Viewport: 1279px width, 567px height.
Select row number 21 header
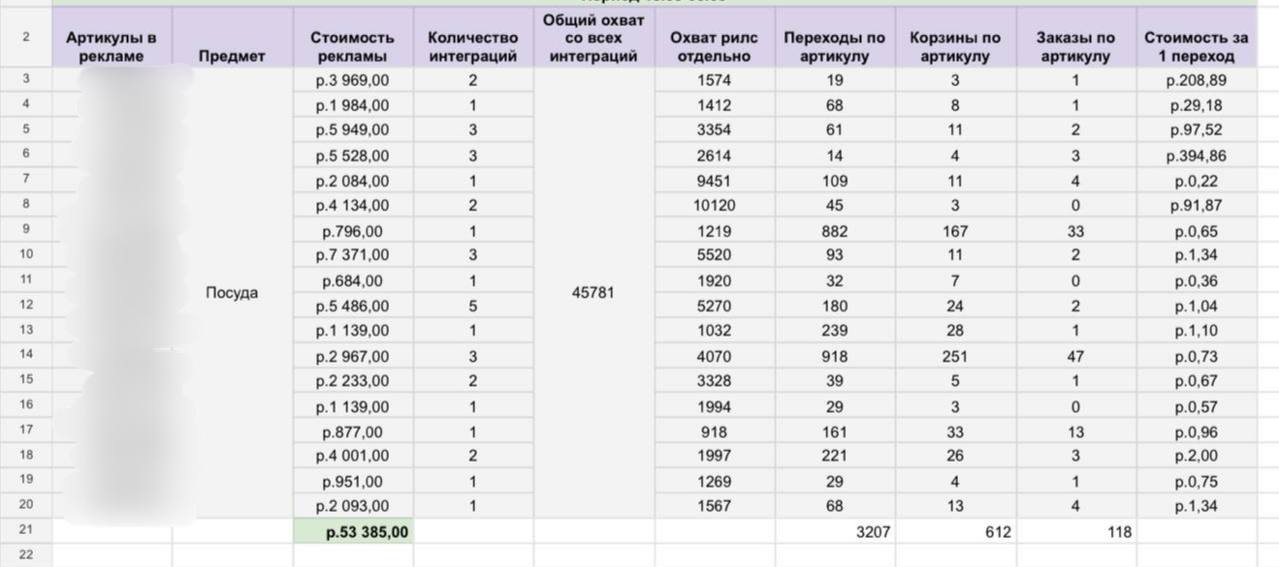pos(26,532)
